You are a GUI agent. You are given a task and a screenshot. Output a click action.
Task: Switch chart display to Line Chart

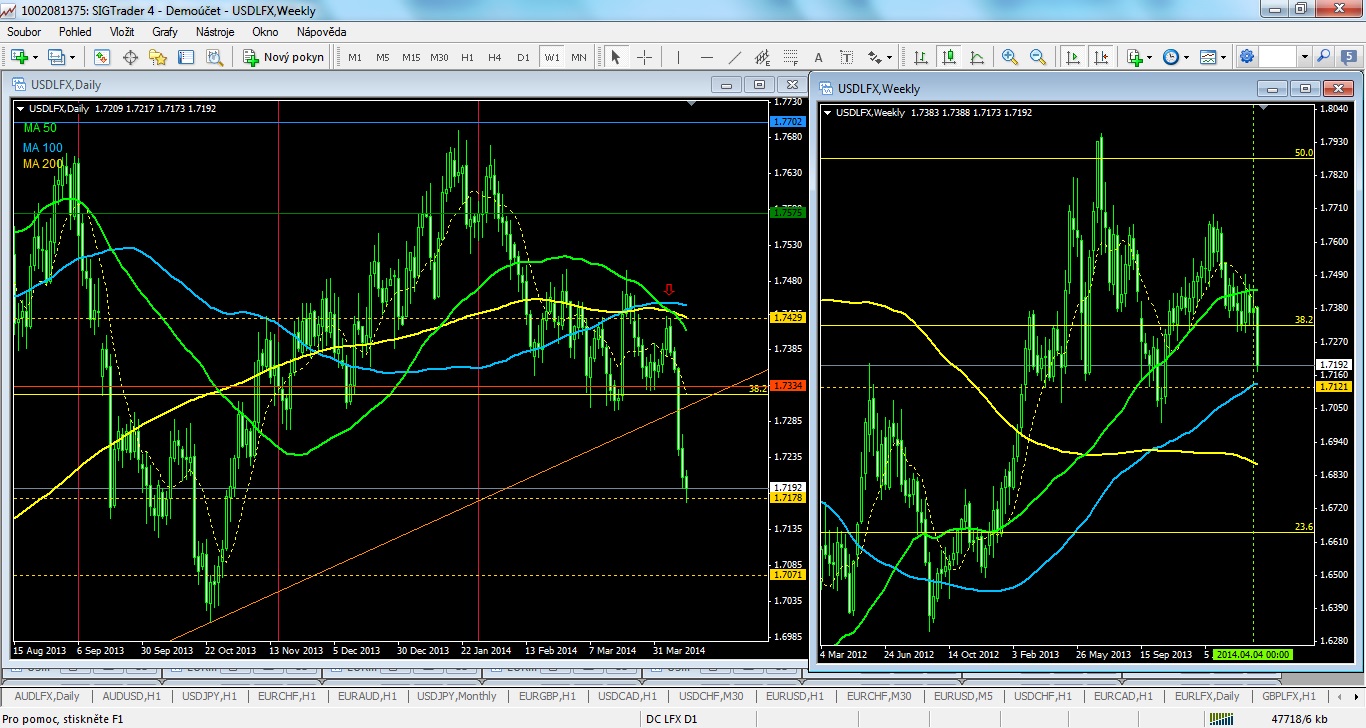pos(976,57)
